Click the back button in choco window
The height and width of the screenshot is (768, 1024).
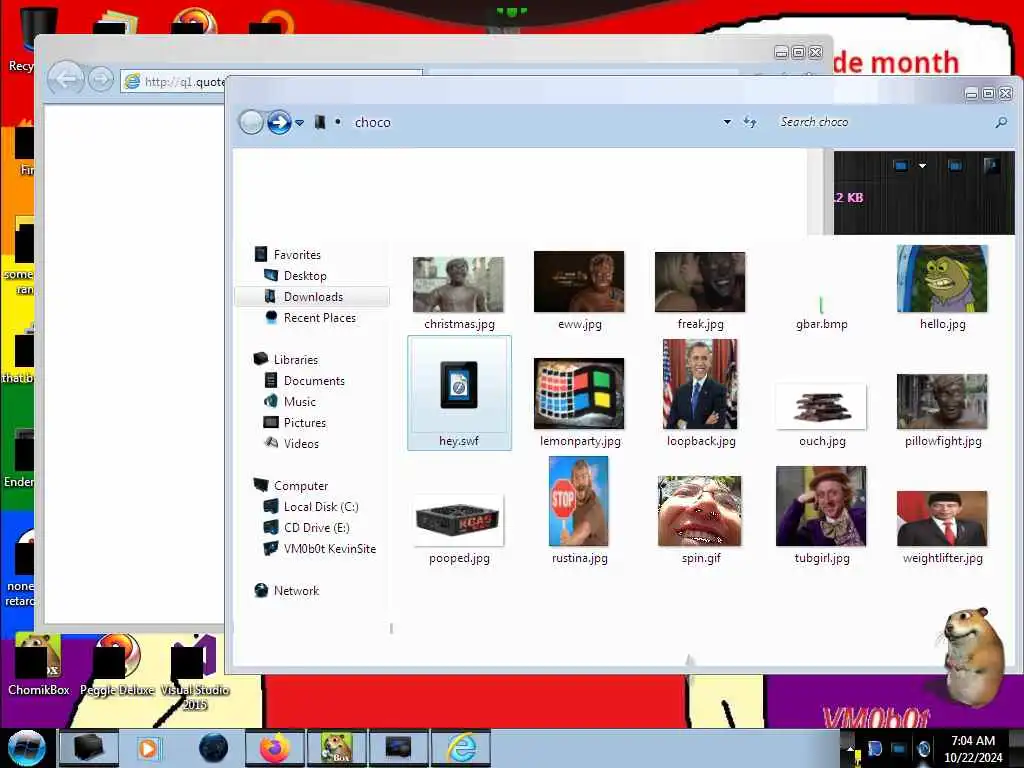point(251,122)
